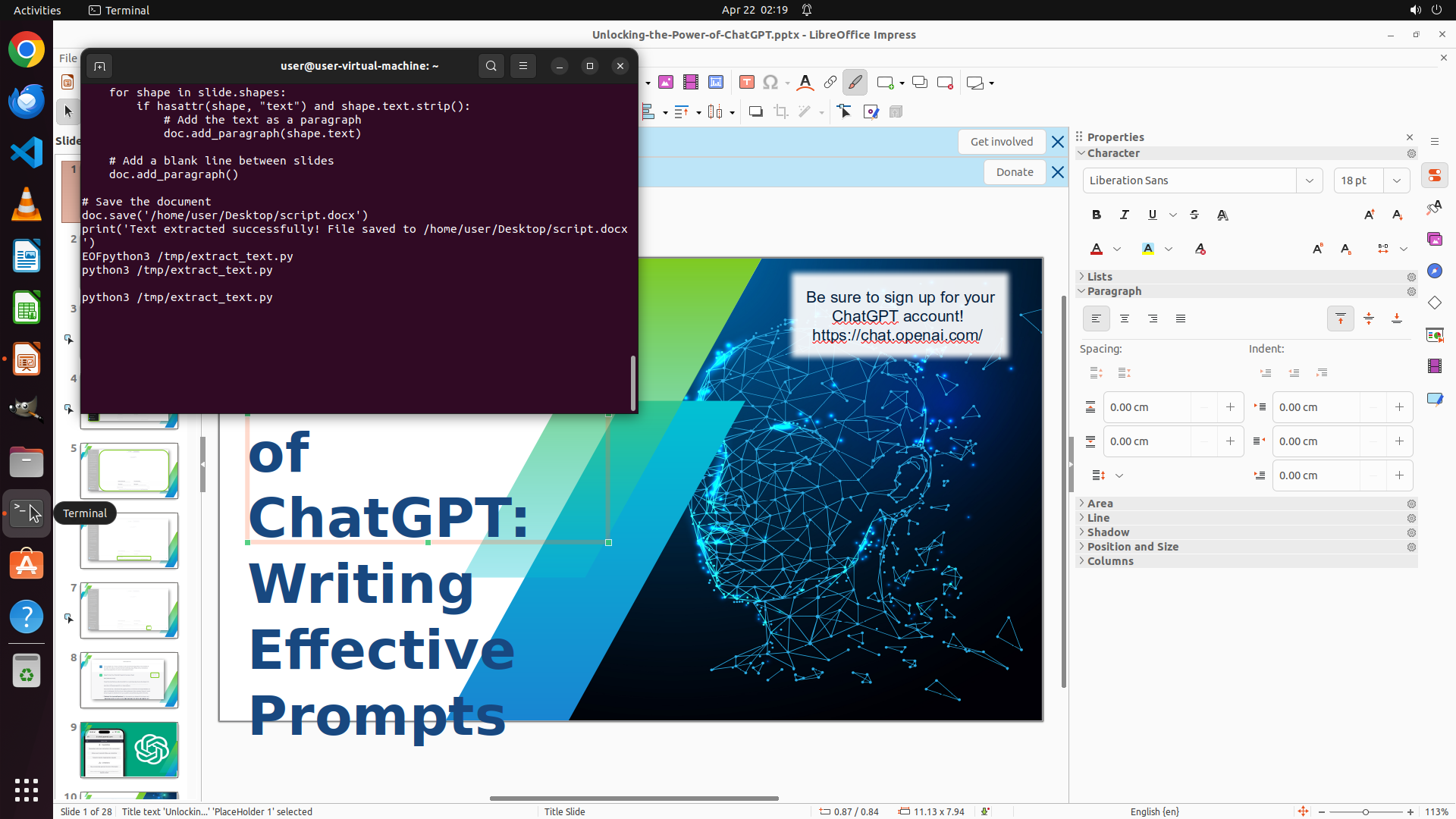Toggle Bold in the Character panel
1456x819 pixels.
(1097, 215)
